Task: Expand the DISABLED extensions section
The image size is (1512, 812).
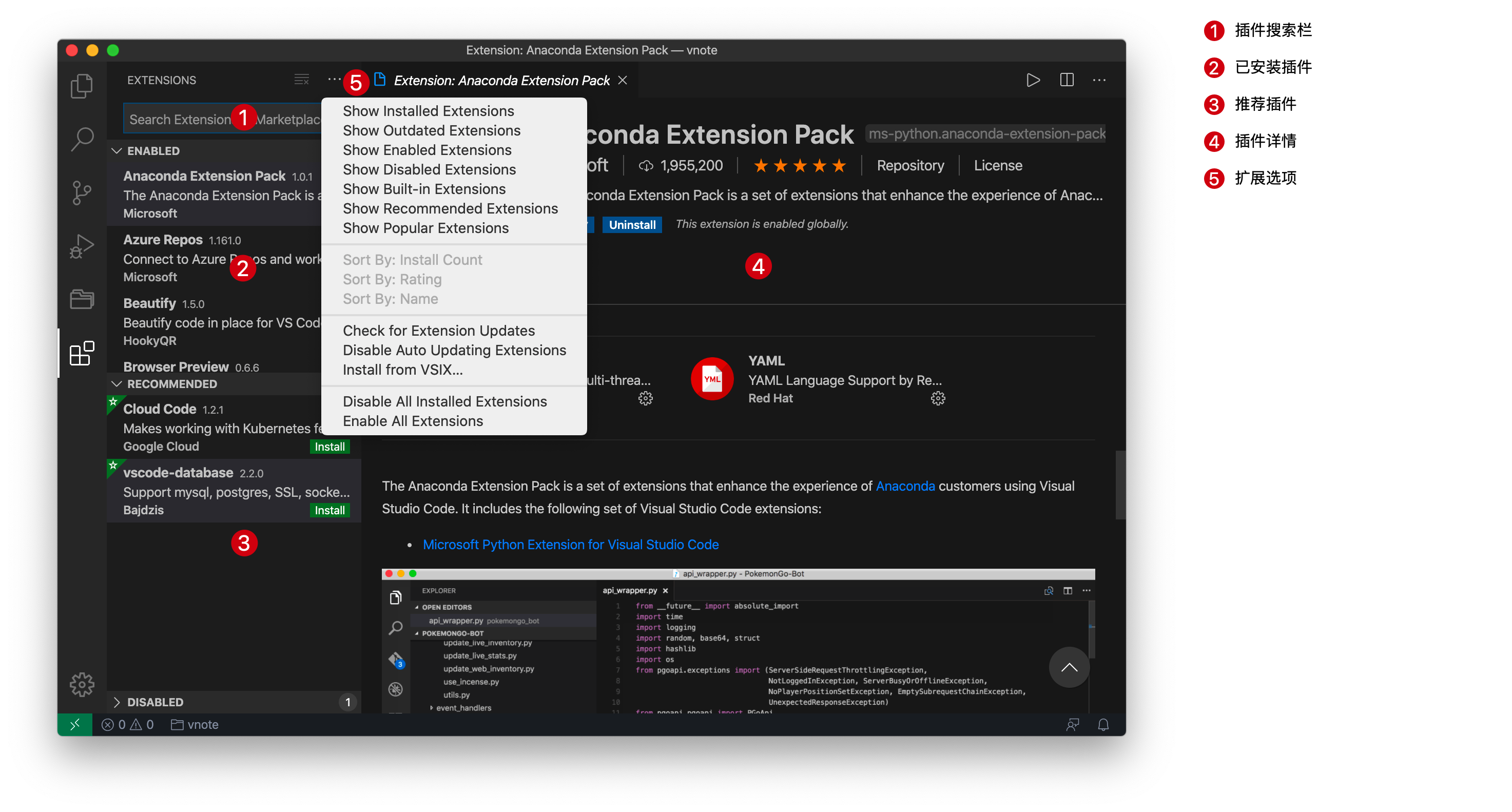Action: click(x=117, y=702)
